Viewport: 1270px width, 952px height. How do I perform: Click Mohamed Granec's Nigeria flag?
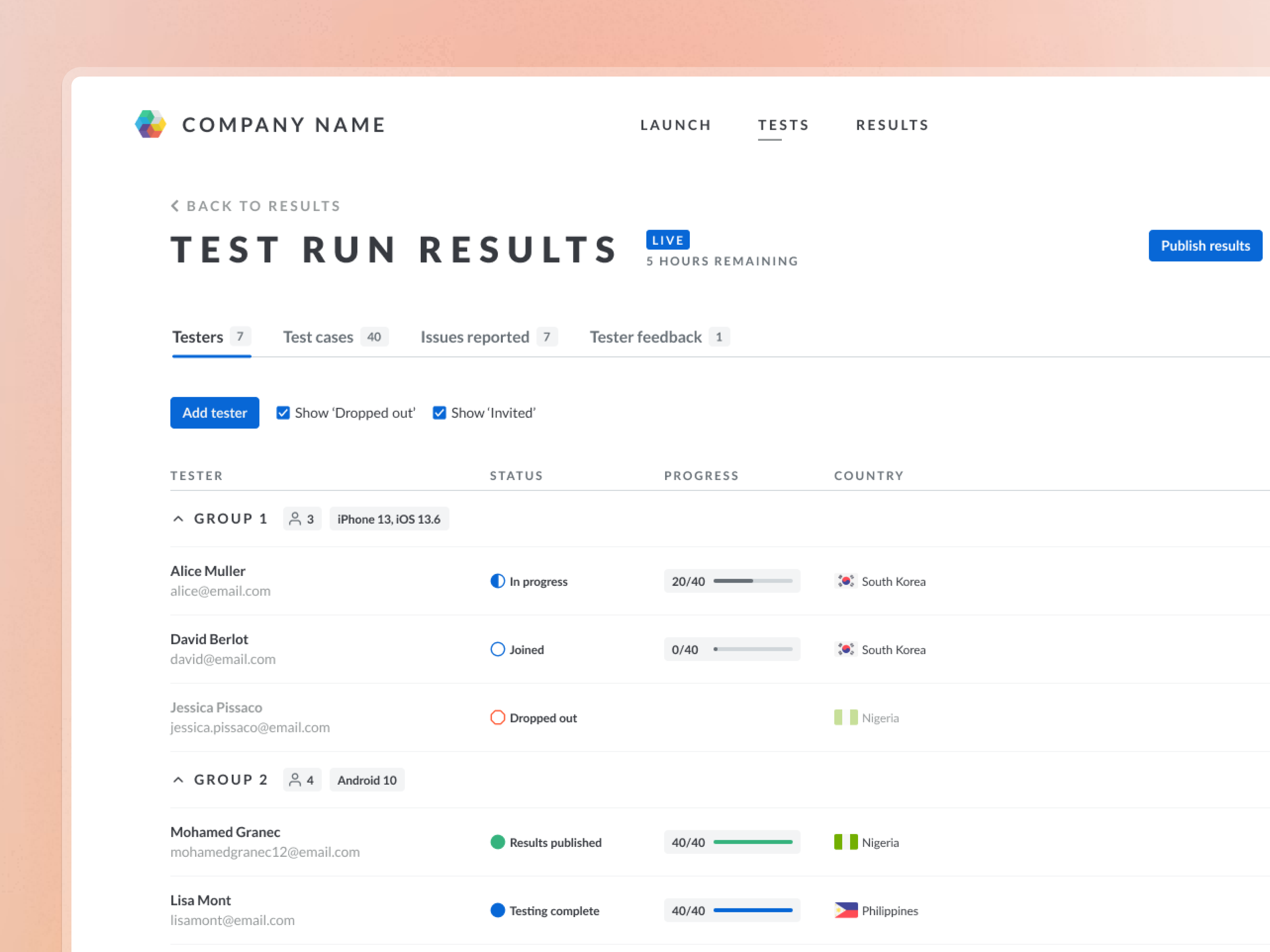tap(846, 842)
